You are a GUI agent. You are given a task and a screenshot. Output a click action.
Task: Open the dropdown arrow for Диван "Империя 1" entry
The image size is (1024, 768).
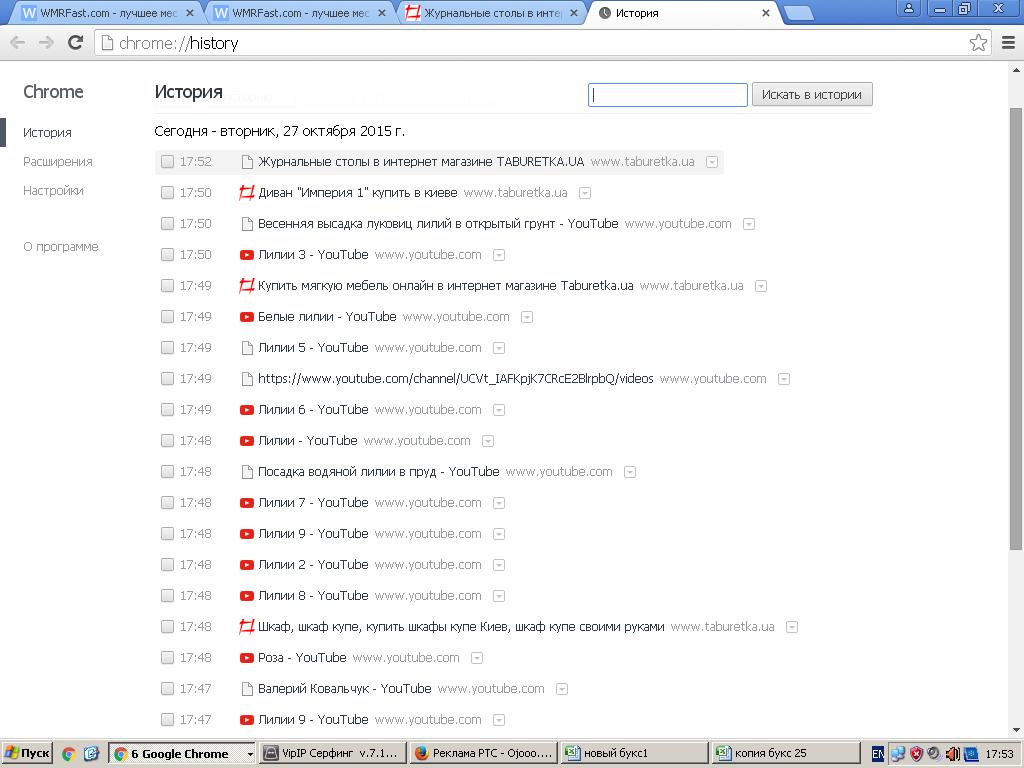pos(585,193)
